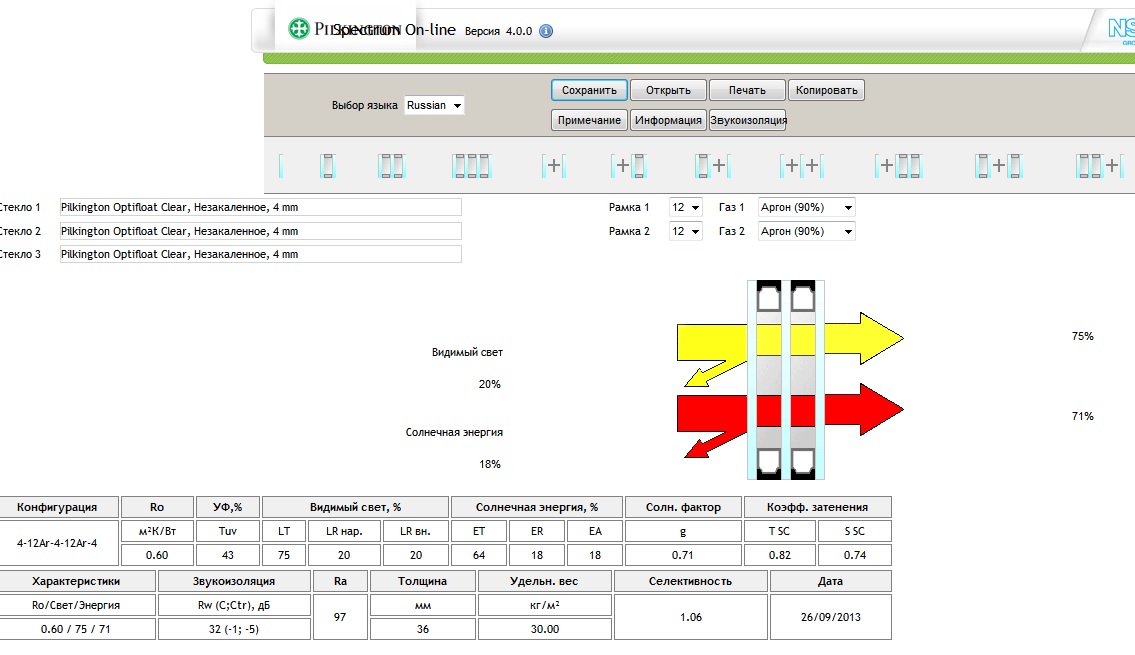Click the 75% light transmission value

1082,336
